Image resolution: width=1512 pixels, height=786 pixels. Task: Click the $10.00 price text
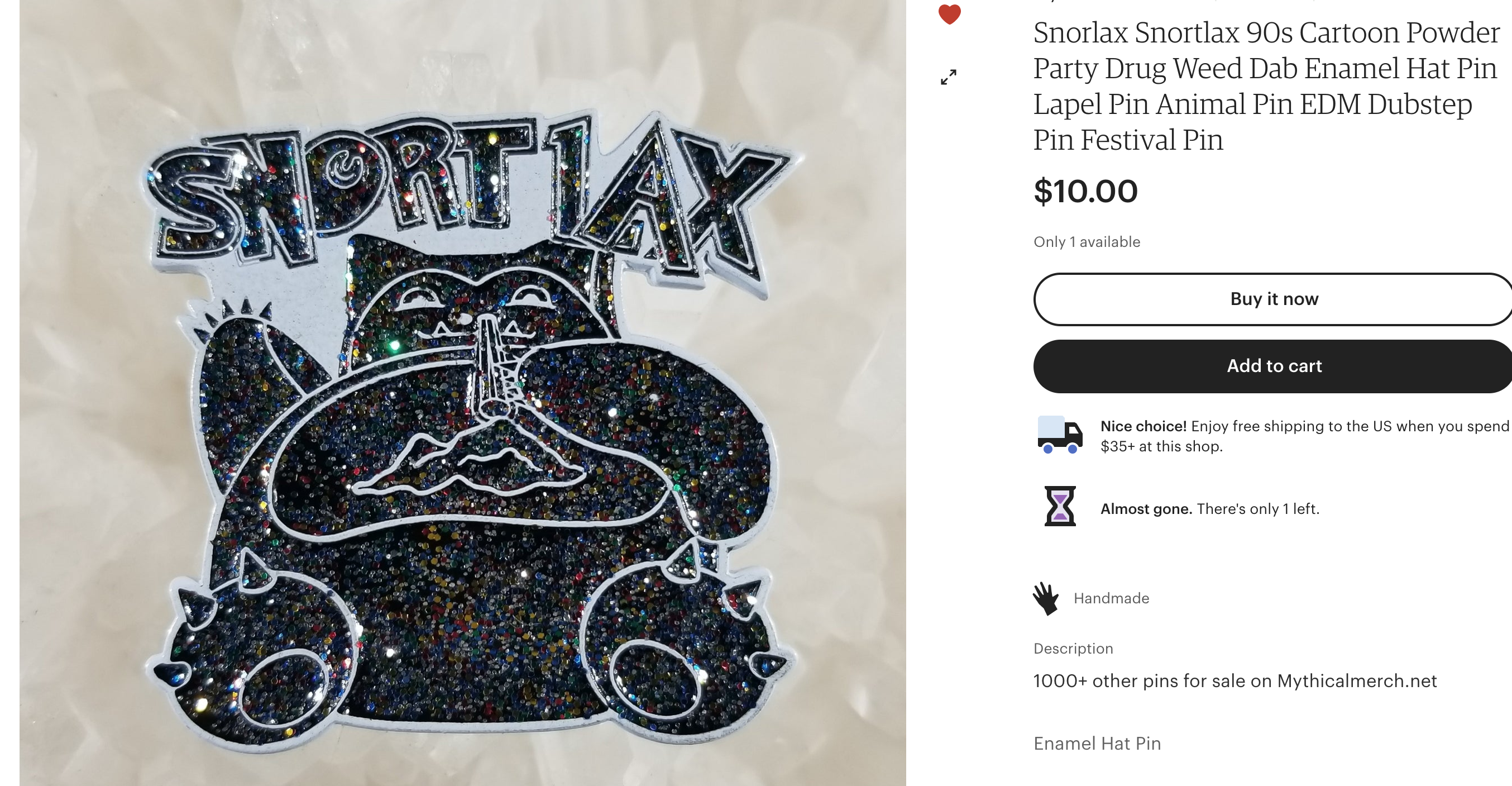[x=1085, y=192]
